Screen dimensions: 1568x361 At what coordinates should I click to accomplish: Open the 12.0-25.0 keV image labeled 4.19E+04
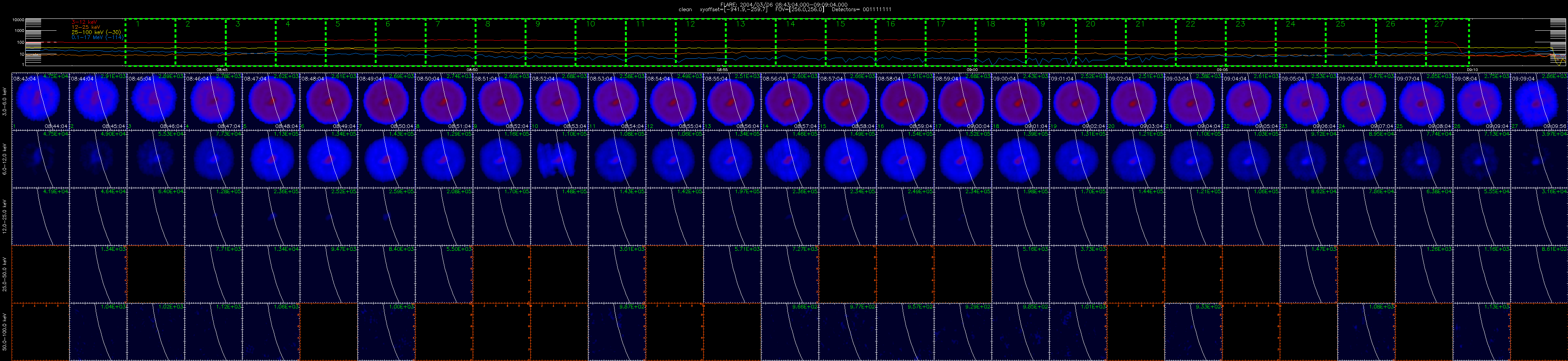pos(40,217)
